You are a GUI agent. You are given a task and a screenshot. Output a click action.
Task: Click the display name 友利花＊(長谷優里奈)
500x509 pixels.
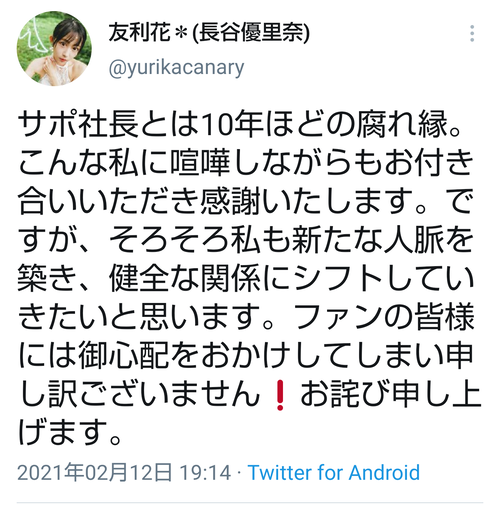pyautogui.click(x=209, y=33)
